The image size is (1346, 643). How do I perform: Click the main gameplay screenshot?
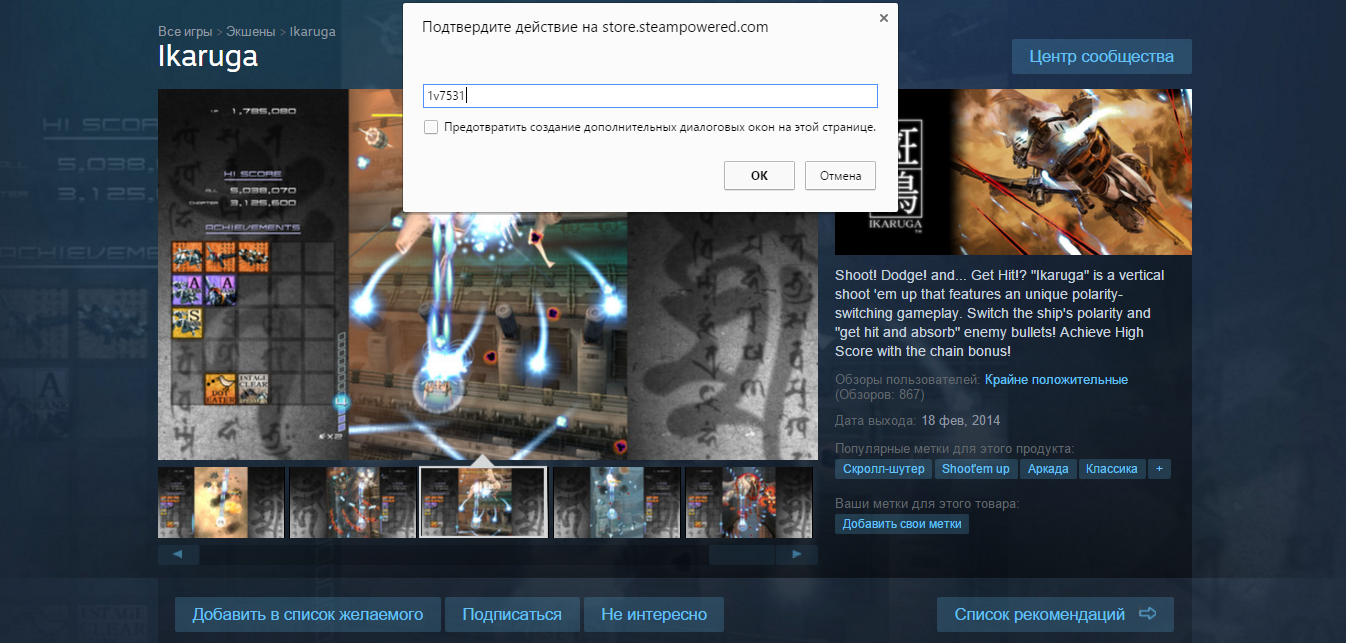pyautogui.click(x=488, y=274)
